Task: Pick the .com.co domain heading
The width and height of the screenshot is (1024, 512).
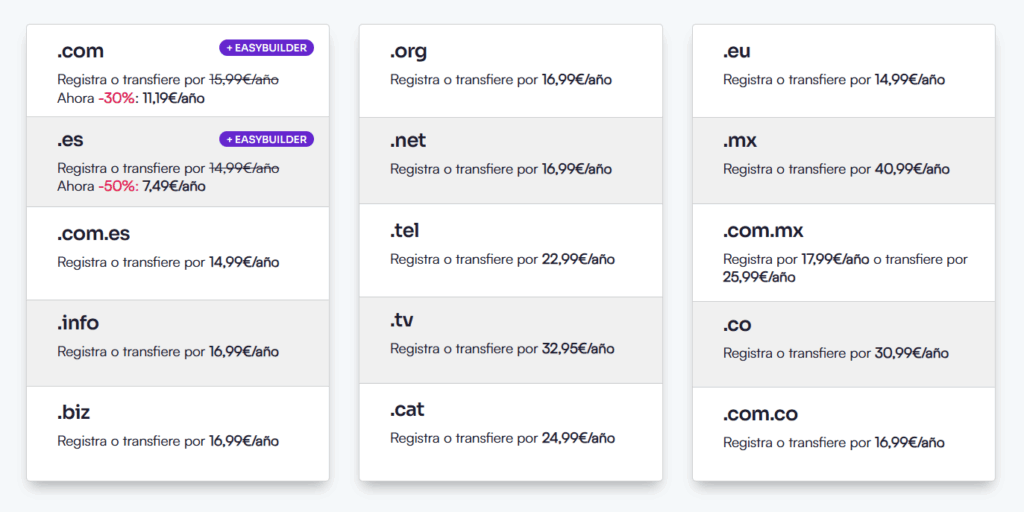Action: (760, 414)
